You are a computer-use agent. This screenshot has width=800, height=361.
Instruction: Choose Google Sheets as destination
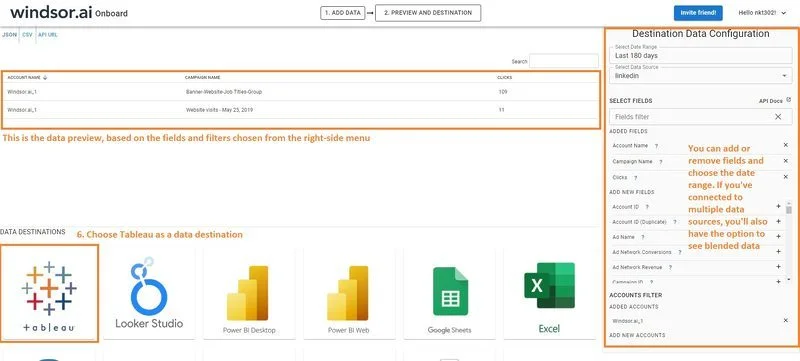click(x=449, y=293)
